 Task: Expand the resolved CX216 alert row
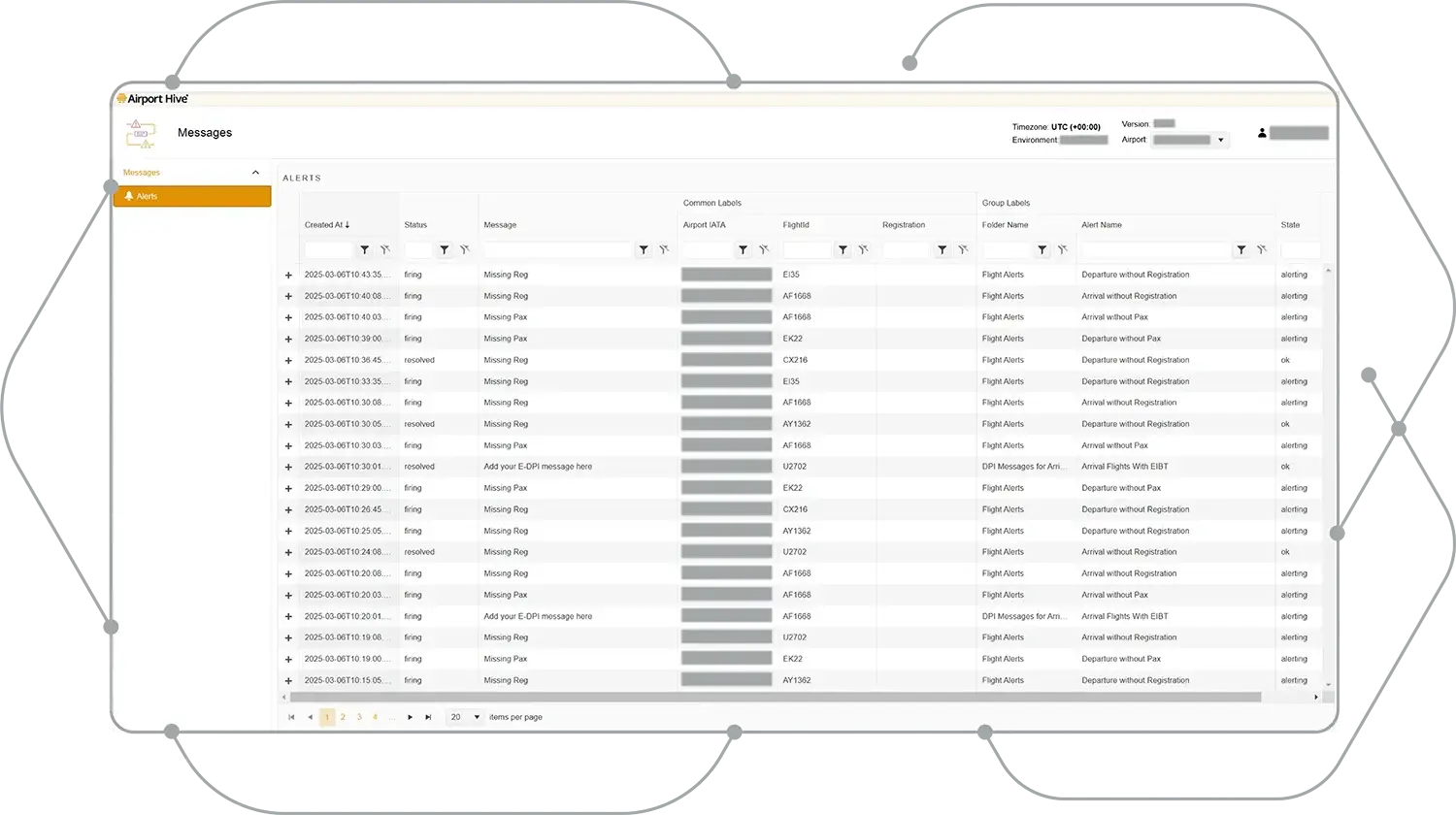(288, 360)
